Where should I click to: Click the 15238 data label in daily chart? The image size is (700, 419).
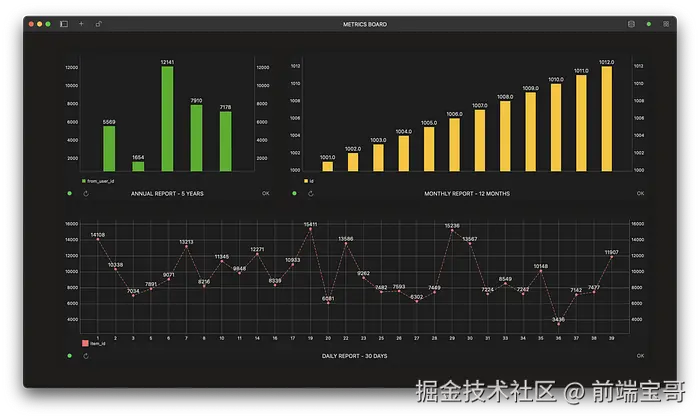452,226
